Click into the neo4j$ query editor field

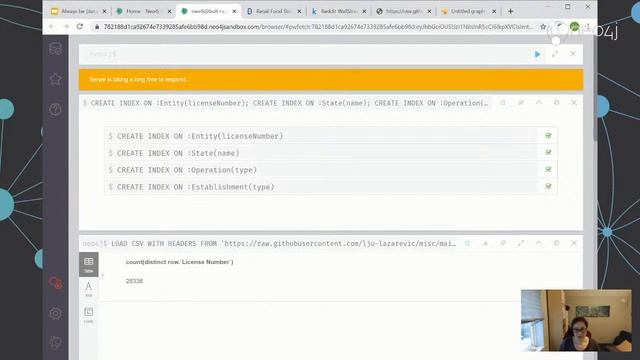click(306, 54)
